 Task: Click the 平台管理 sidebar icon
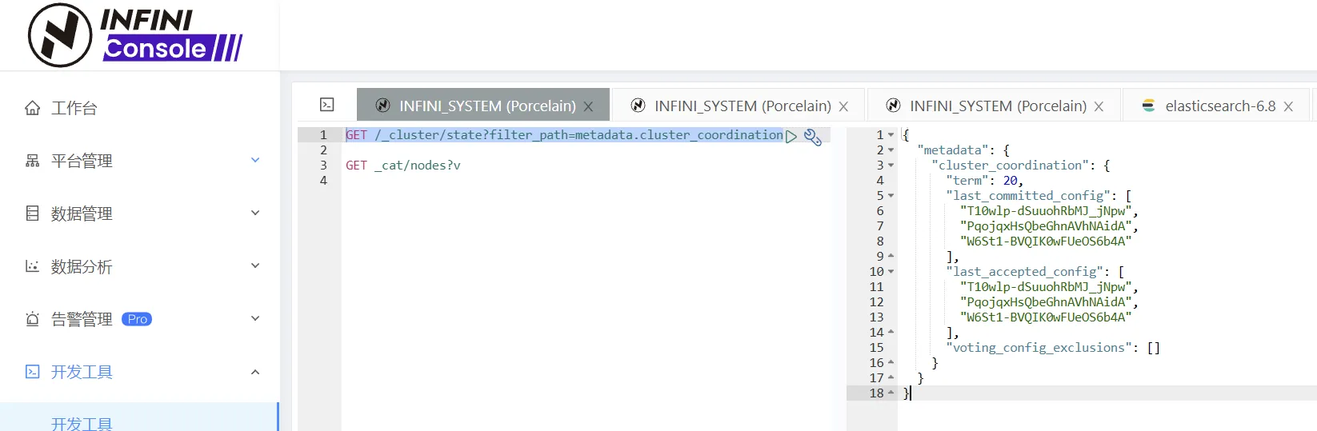tap(33, 161)
